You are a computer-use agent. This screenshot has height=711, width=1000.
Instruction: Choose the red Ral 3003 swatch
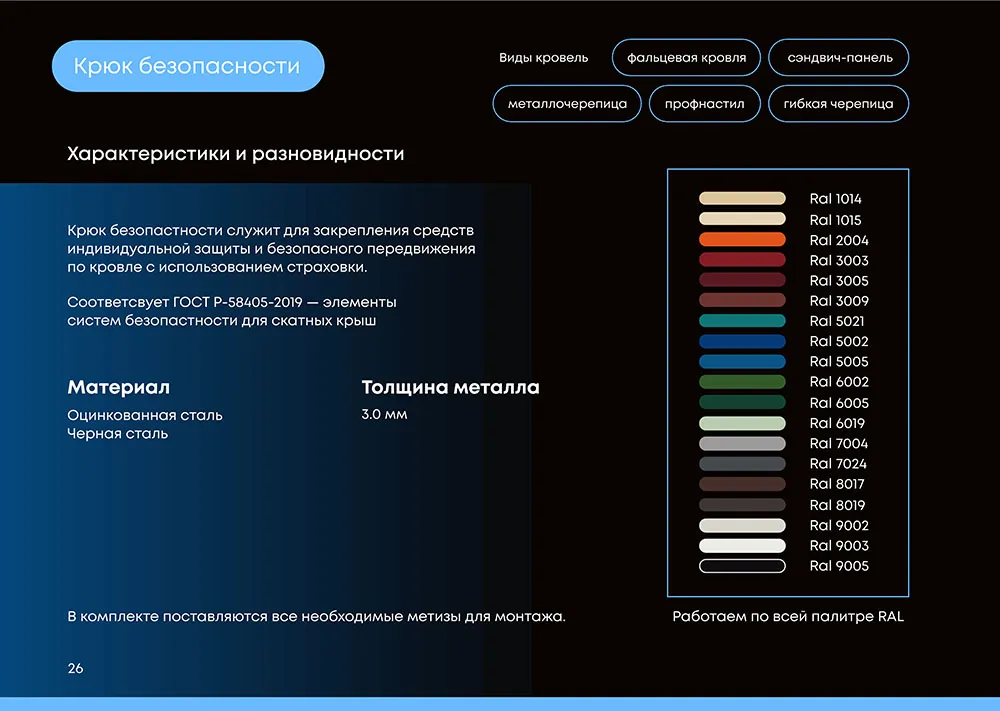click(x=742, y=260)
